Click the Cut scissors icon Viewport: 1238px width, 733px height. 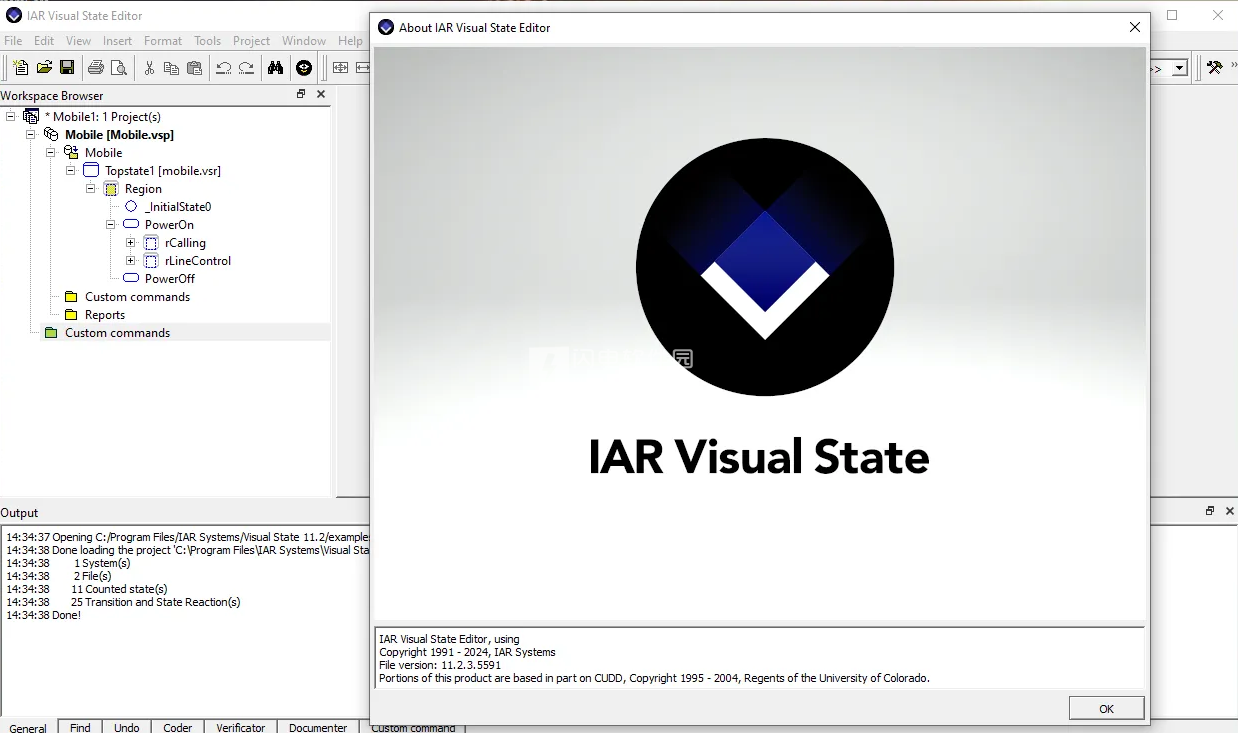pyautogui.click(x=149, y=68)
